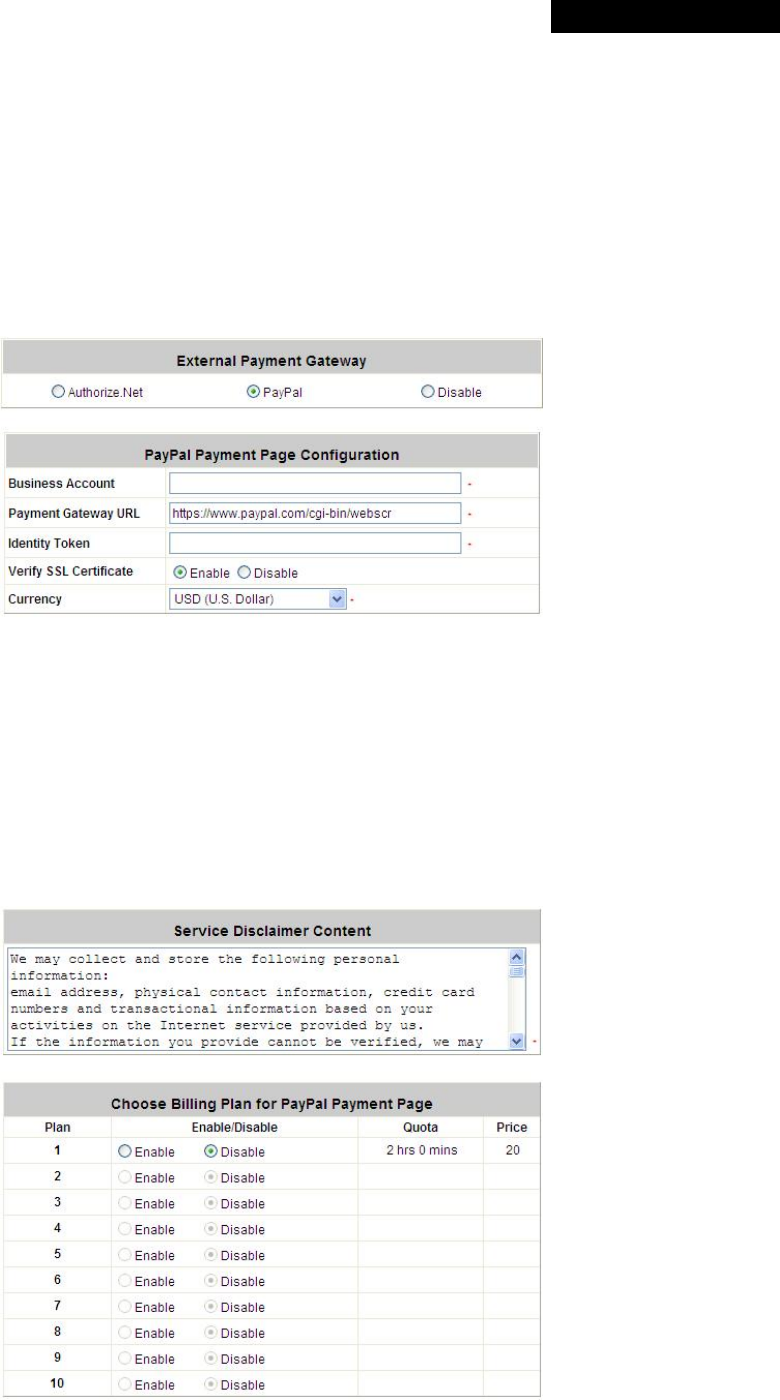Disable billing plan 8

click(211, 1333)
